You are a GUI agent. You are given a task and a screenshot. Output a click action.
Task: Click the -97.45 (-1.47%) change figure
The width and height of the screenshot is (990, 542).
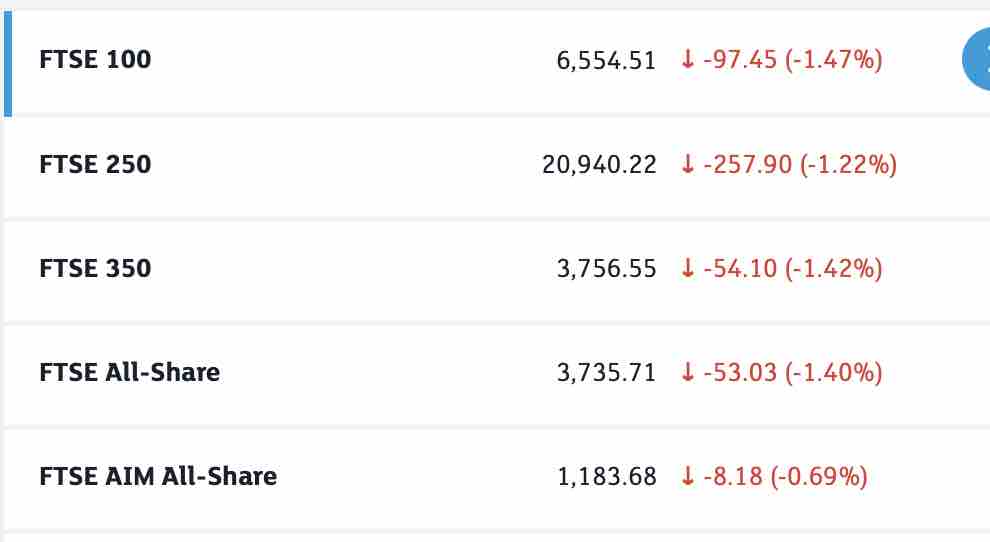point(793,61)
